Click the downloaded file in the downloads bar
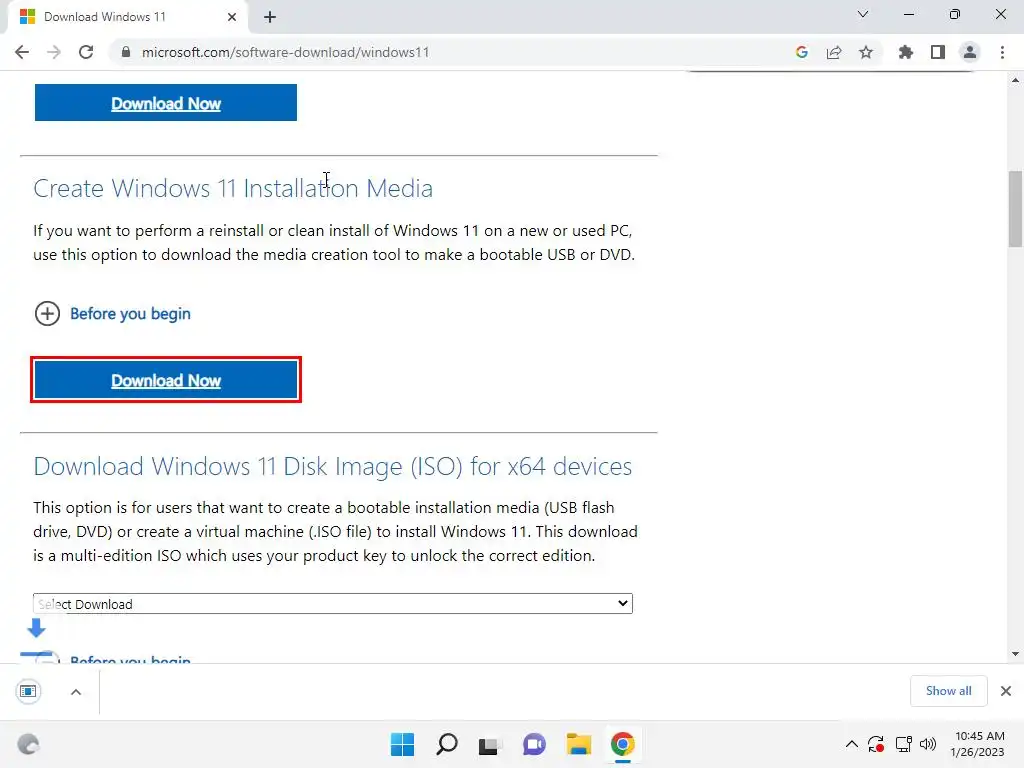This screenshot has height=768, width=1024. coord(28,691)
